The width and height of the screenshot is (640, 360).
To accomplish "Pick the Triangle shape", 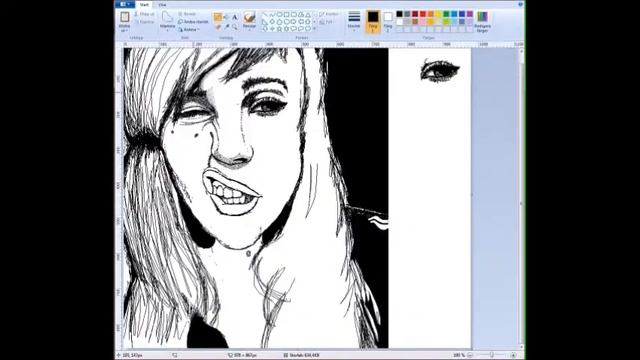I will tap(308, 15).
